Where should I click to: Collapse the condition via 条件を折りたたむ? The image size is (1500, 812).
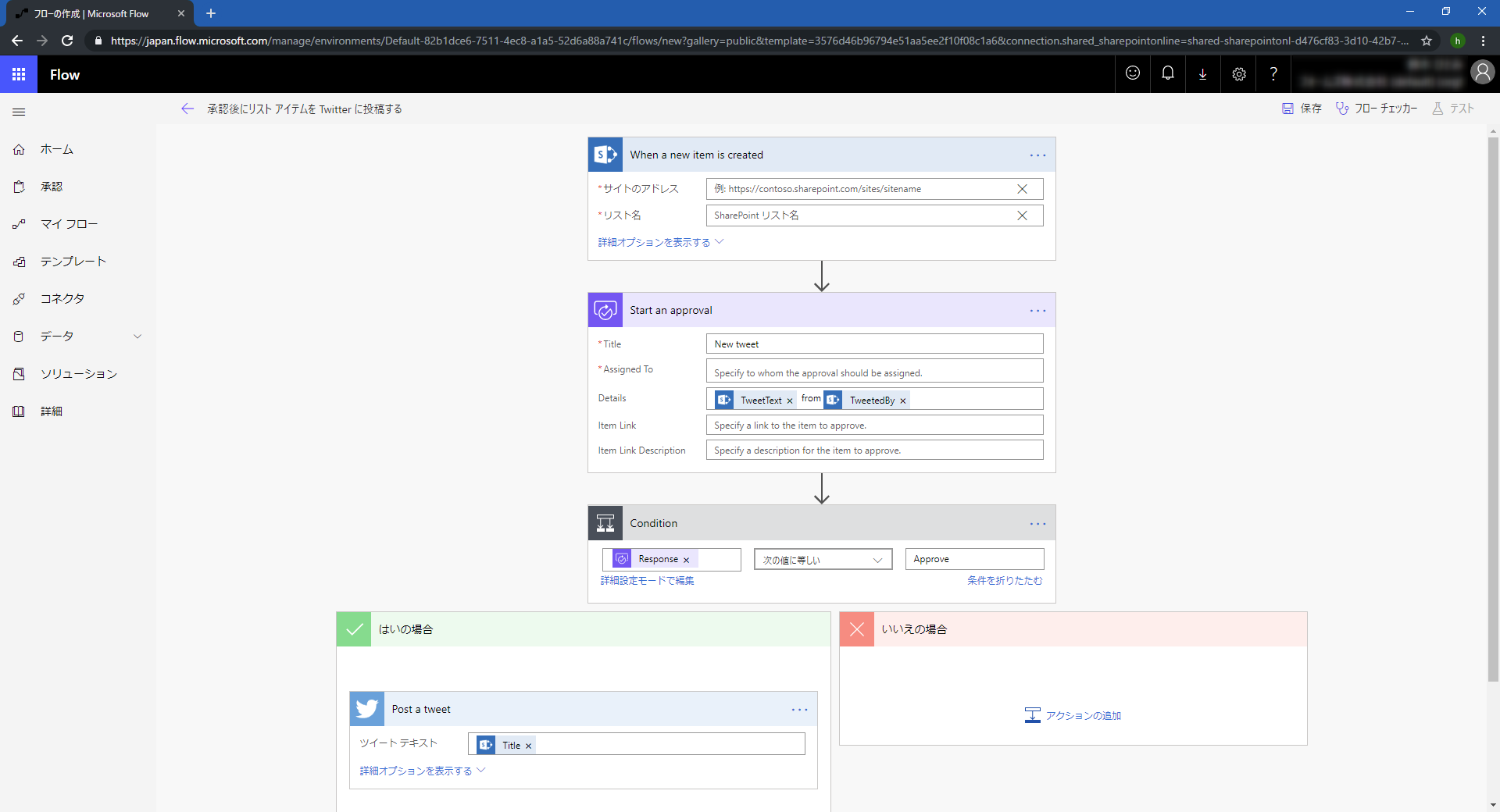coord(1005,580)
